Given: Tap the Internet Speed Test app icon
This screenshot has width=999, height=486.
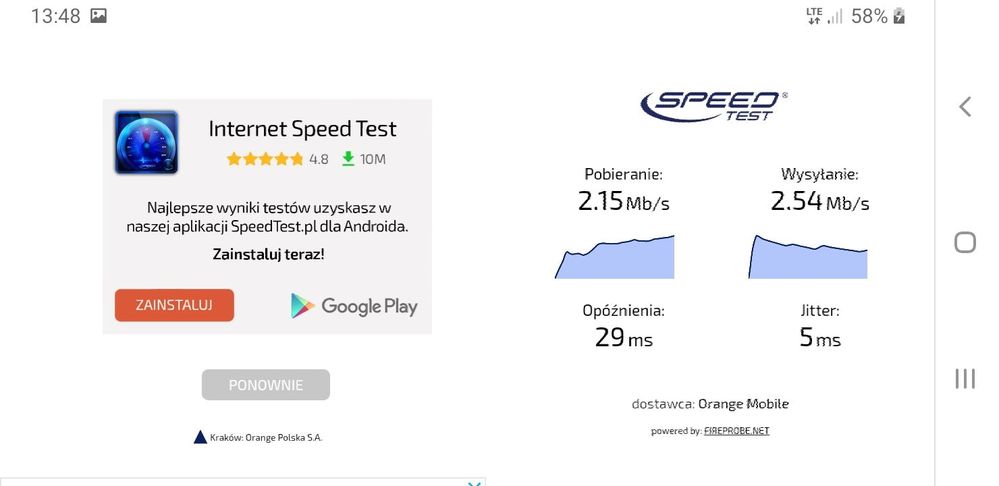Looking at the screenshot, I should point(146,142).
